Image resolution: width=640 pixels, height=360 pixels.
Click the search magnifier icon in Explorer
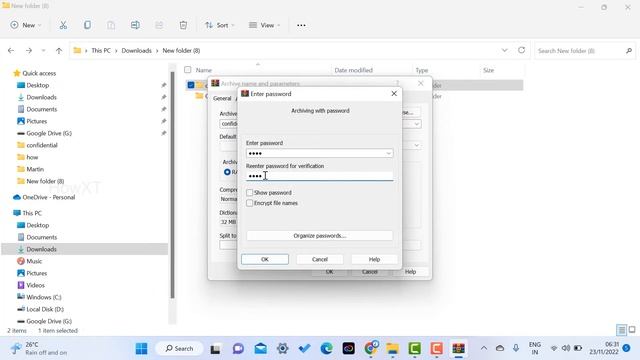point(629,51)
